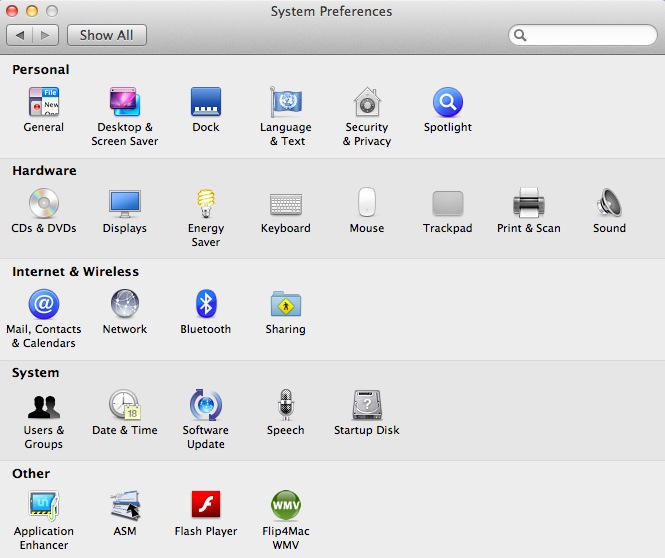Minimize the System Preferences window
665x558 pixels.
(x=32, y=11)
